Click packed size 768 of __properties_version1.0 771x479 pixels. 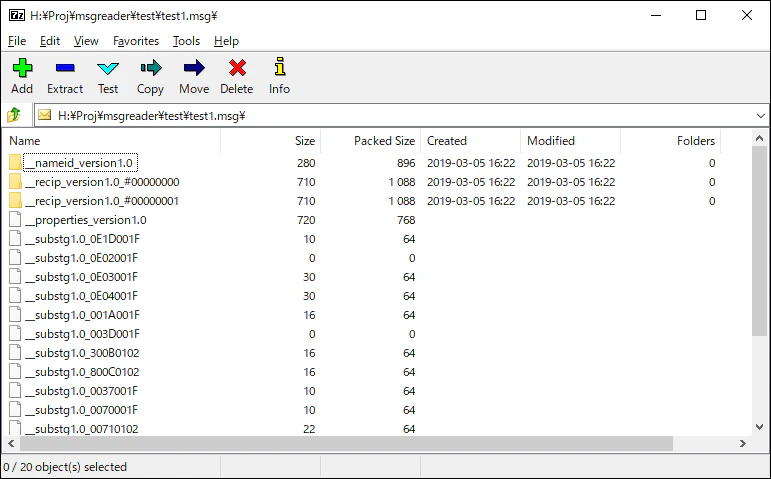406,220
